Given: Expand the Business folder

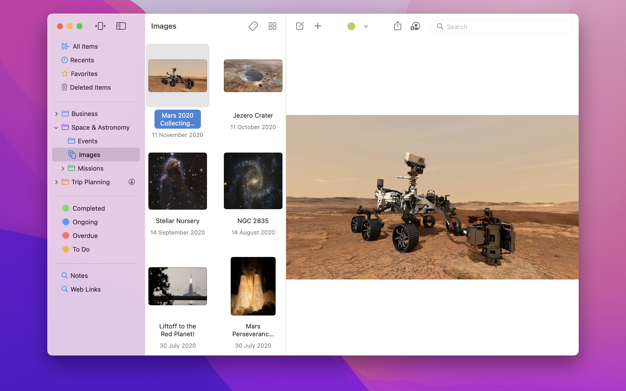Looking at the screenshot, I should (x=56, y=114).
